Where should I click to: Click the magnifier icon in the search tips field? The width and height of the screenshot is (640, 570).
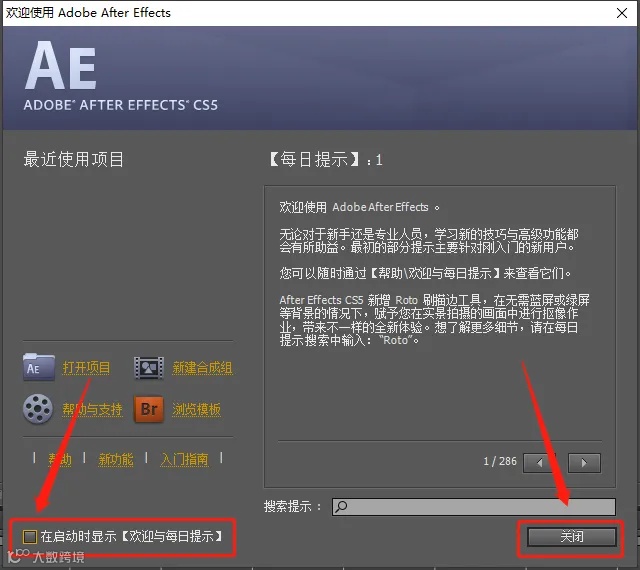pyautogui.click(x=341, y=507)
